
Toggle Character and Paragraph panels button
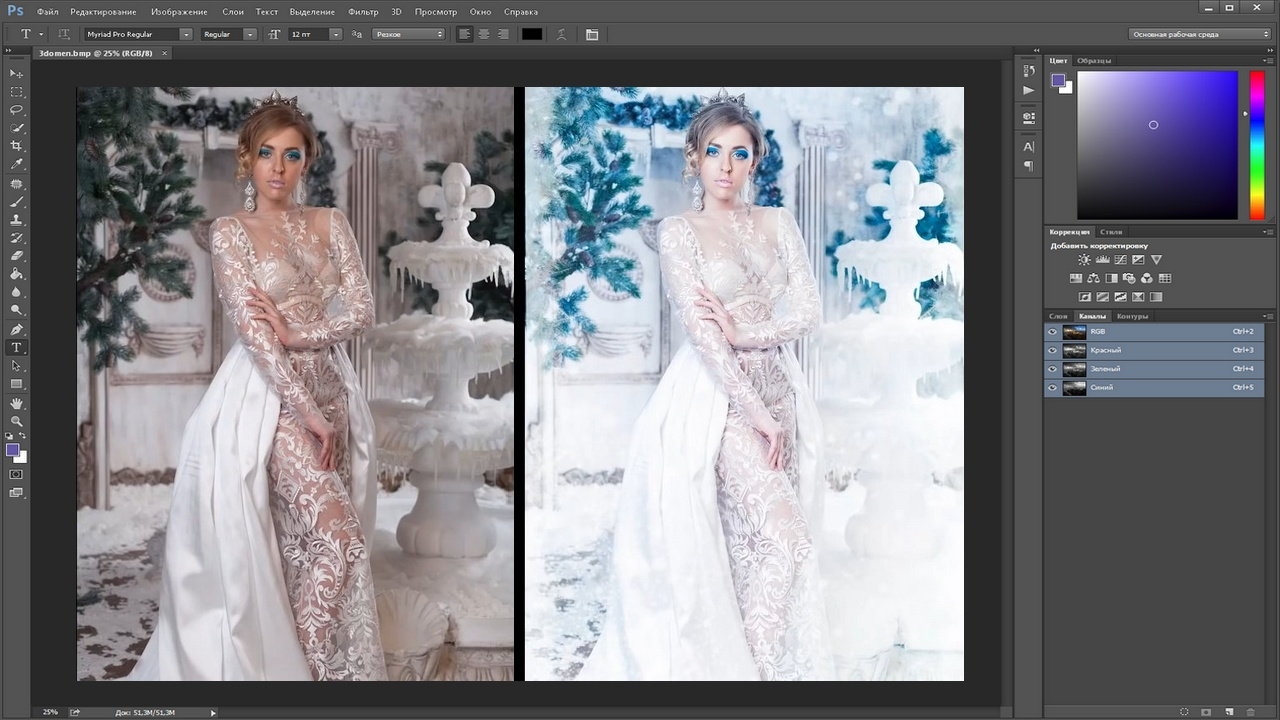click(592, 34)
